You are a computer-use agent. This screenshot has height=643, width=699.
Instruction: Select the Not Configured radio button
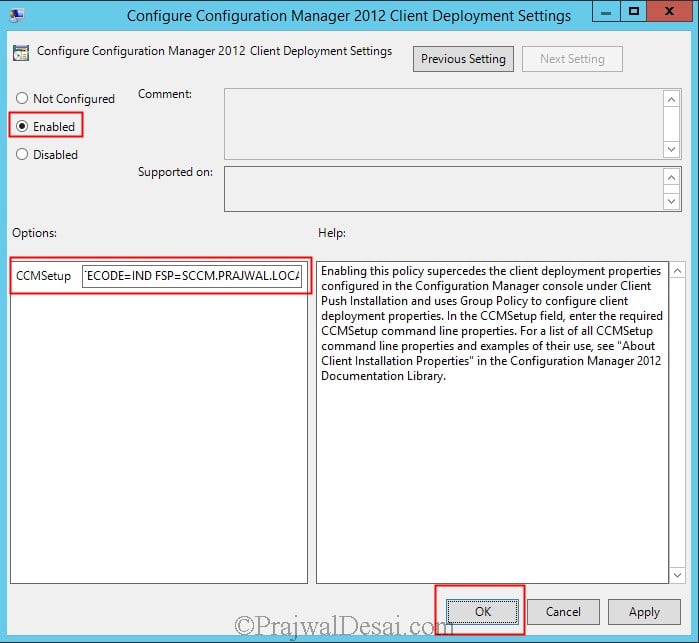tap(21, 98)
